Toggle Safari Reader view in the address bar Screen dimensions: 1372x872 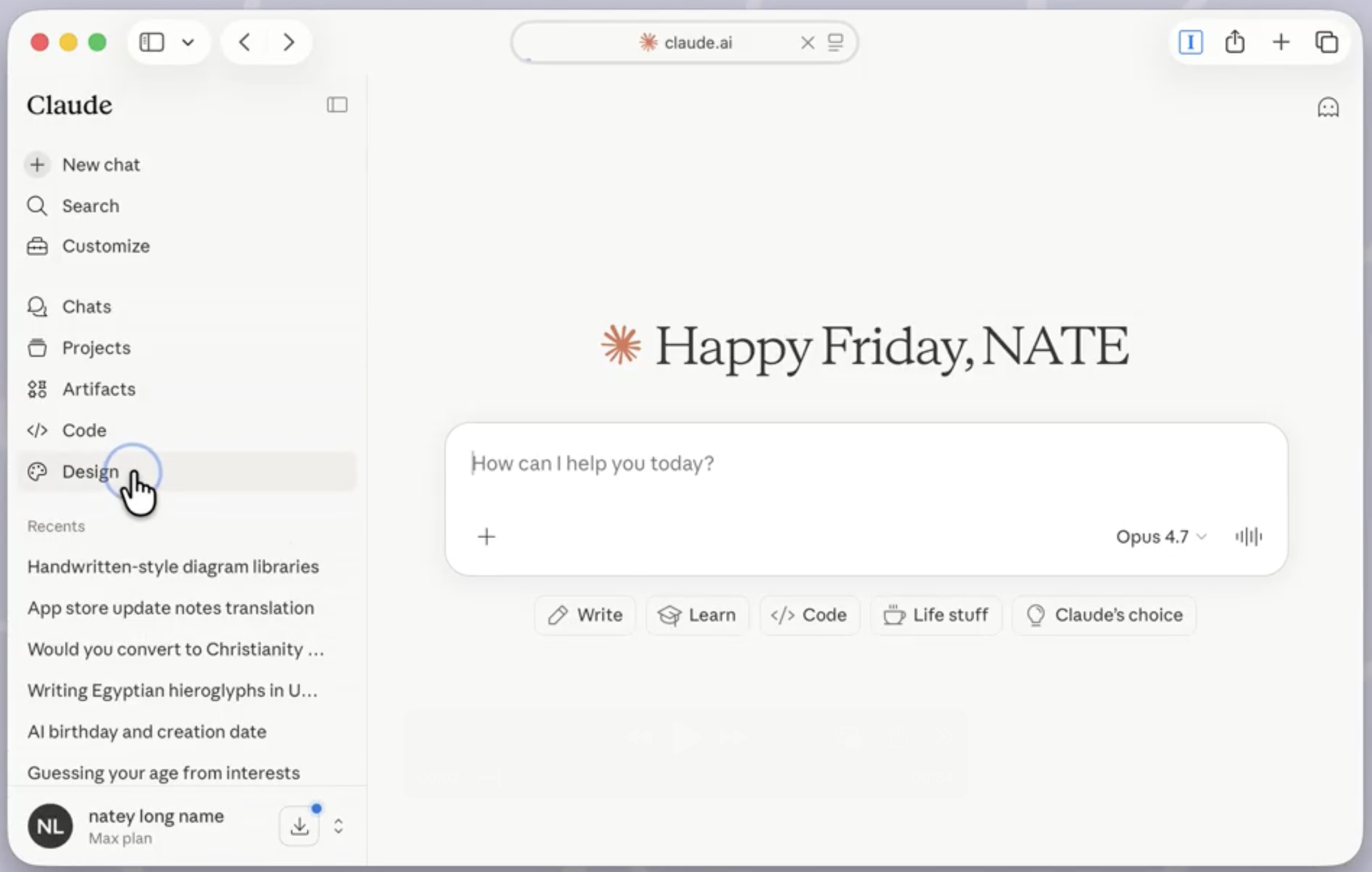[x=836, y=42]
